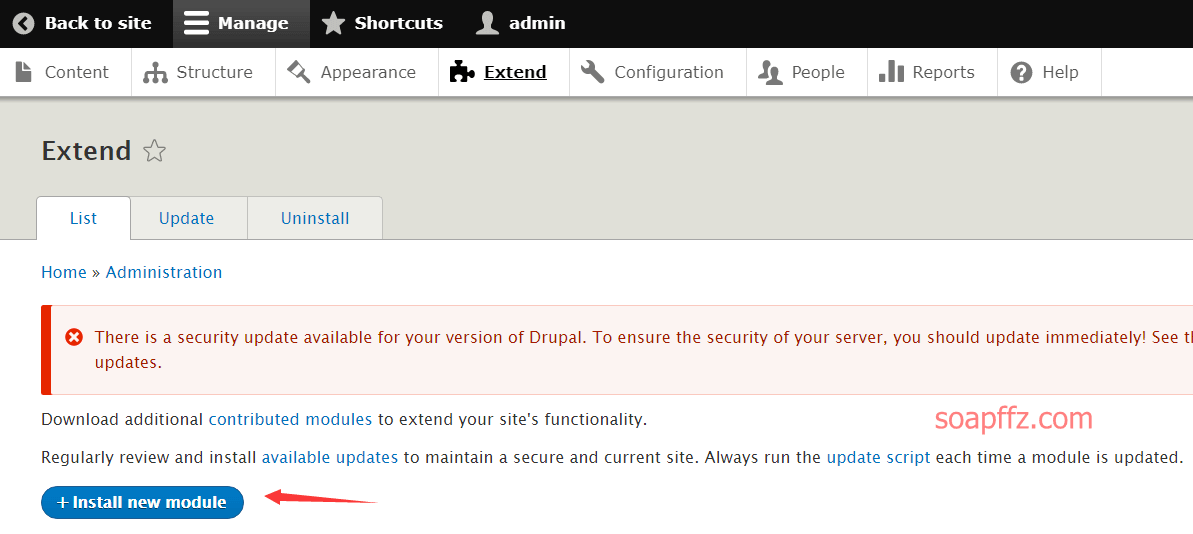
Task: Open Reports via the bar chart icon
Action: point(891,72)
